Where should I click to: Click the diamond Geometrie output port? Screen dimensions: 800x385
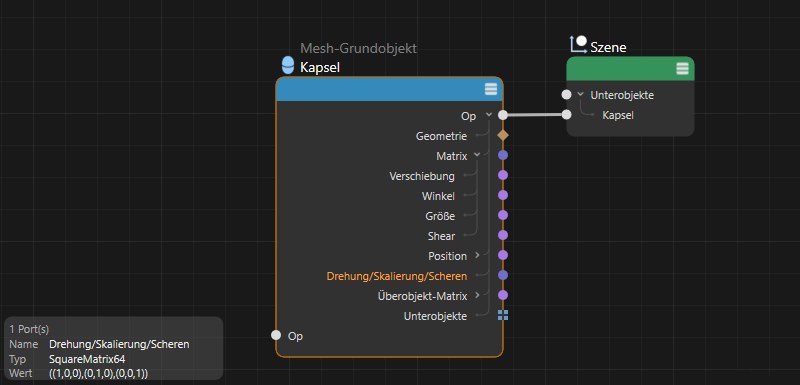tap(503, 135)
